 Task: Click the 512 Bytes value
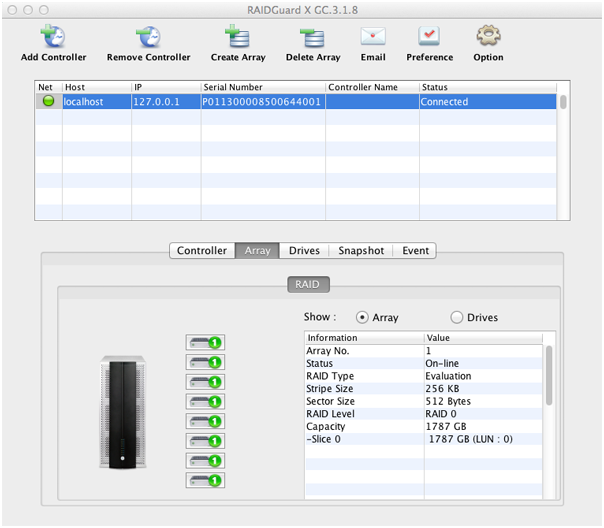[x=448, y=401]
